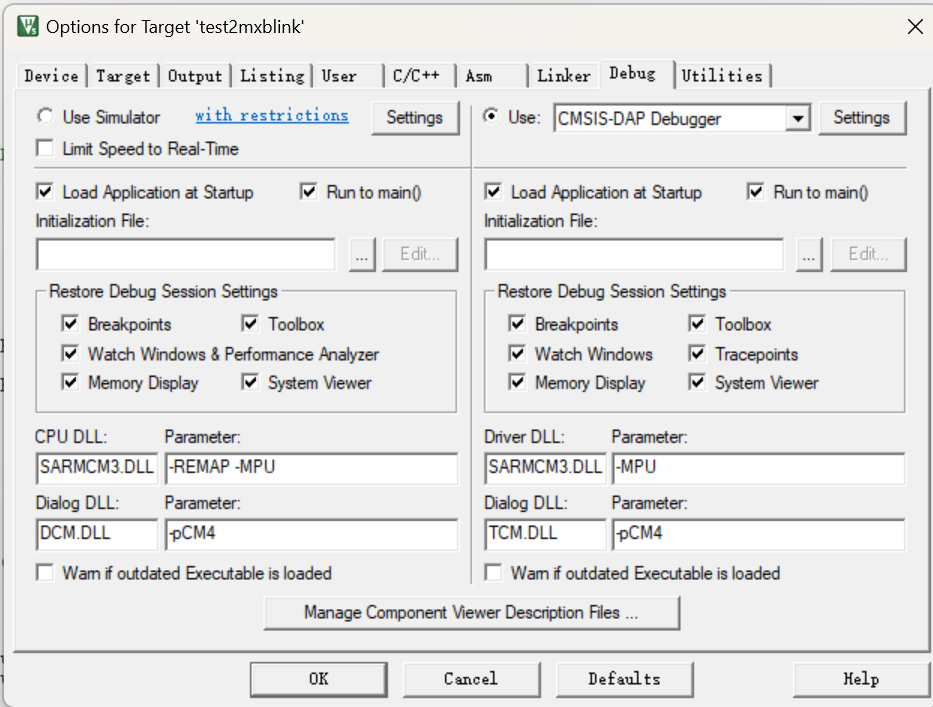Go to the User tab
Viewport: 933px width, 707px height.
pos(348,76)
